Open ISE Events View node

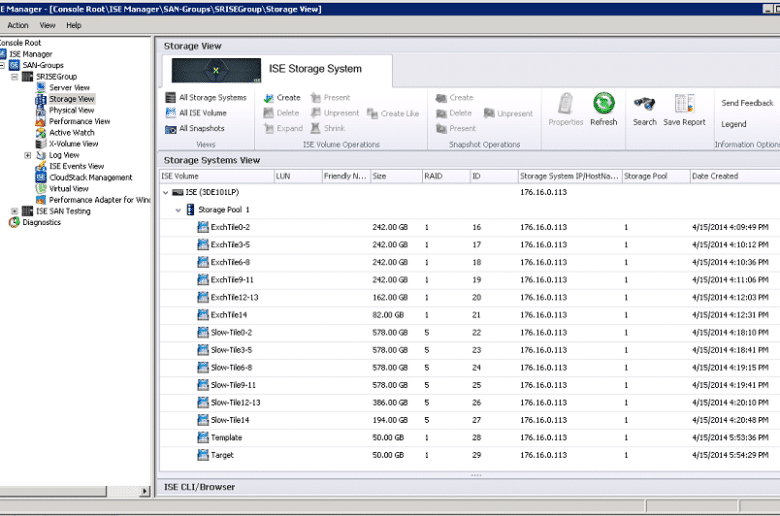(x=77, y=166)
